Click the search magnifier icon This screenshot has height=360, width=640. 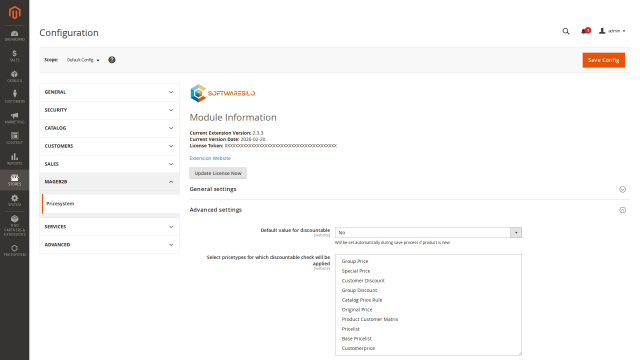[566, 31]
